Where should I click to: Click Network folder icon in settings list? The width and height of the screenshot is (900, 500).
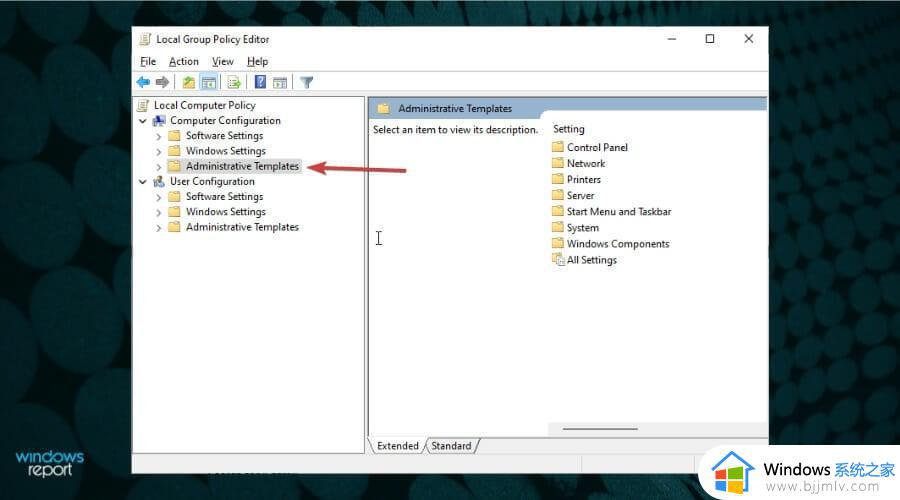pos(558,163)
